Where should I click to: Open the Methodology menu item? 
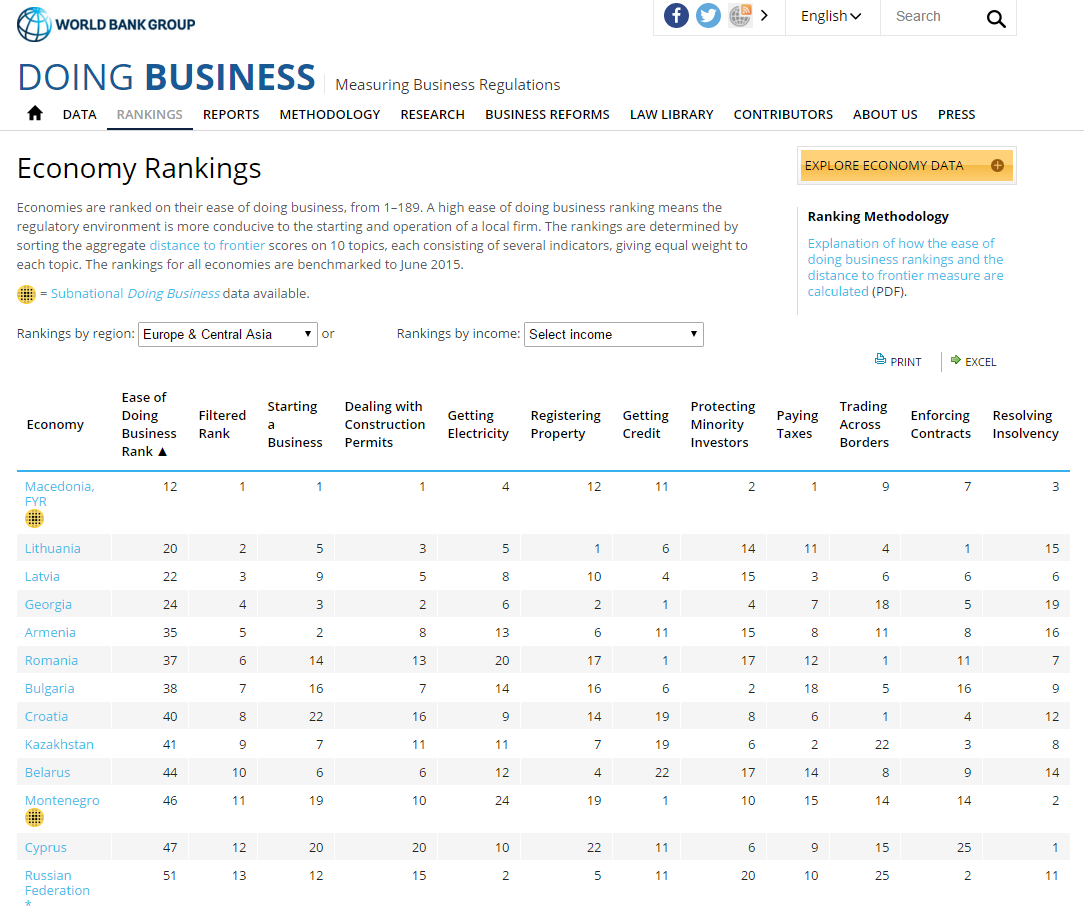(x=330, y=114)
